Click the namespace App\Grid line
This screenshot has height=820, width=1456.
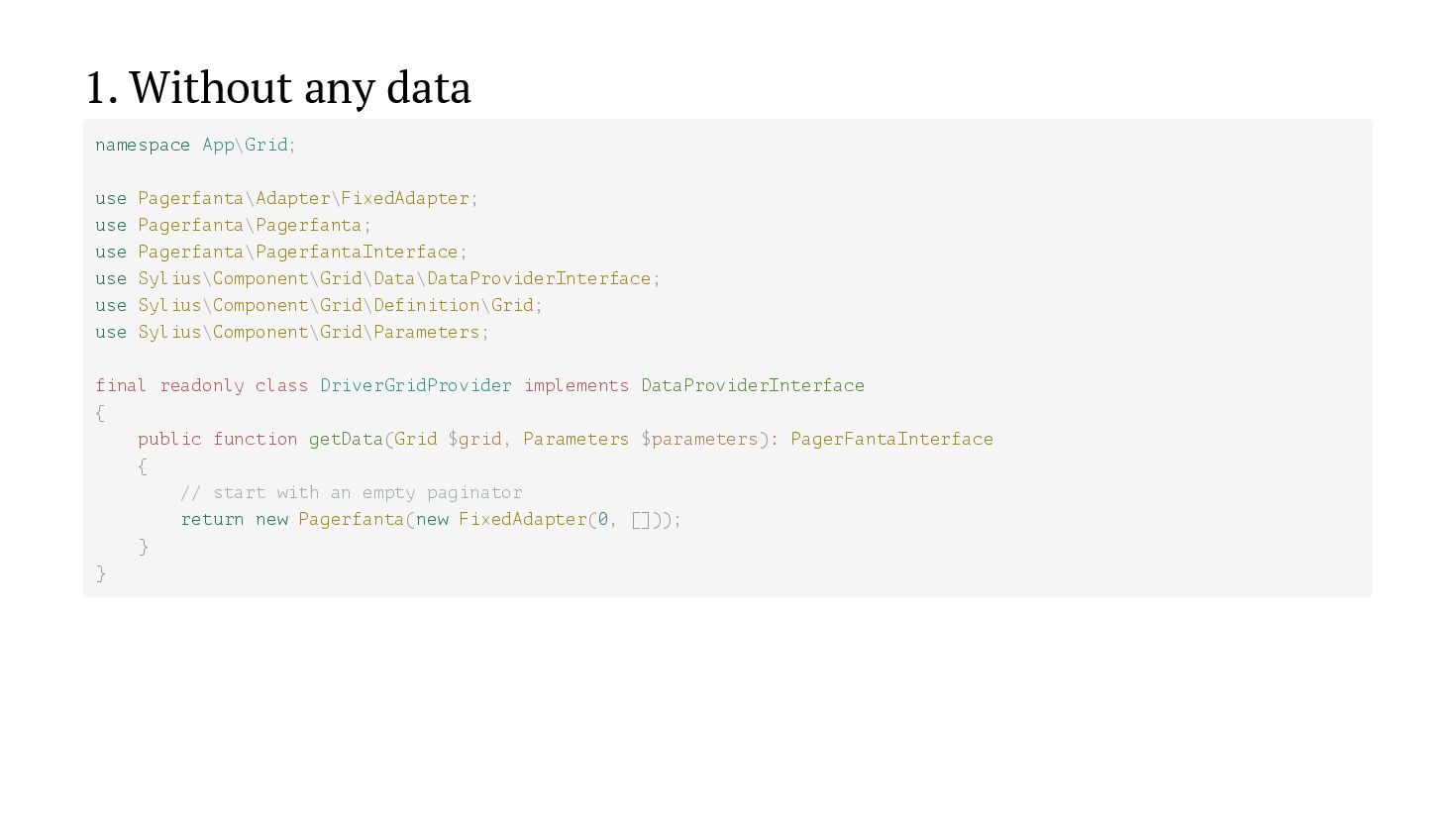[x=195, y=145]
